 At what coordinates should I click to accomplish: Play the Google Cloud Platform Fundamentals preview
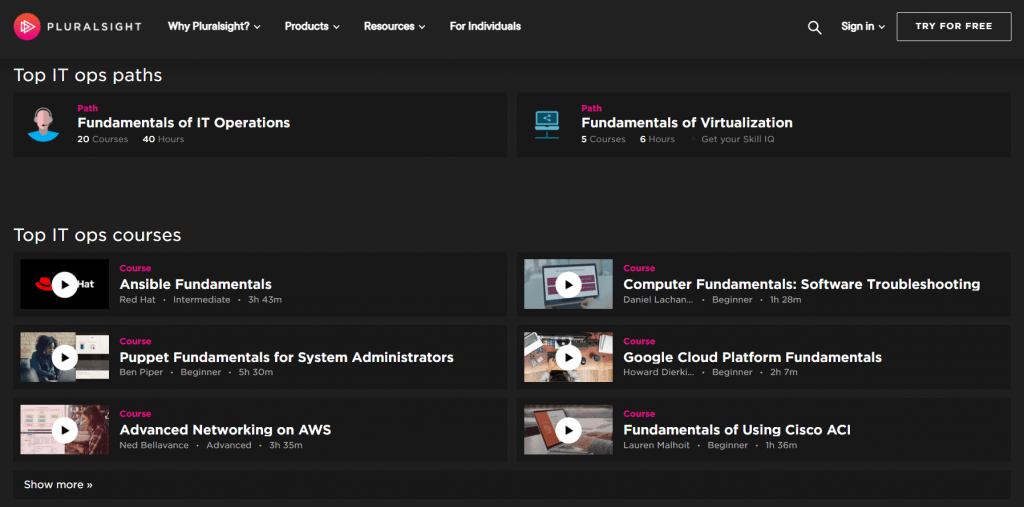(568, 357)
